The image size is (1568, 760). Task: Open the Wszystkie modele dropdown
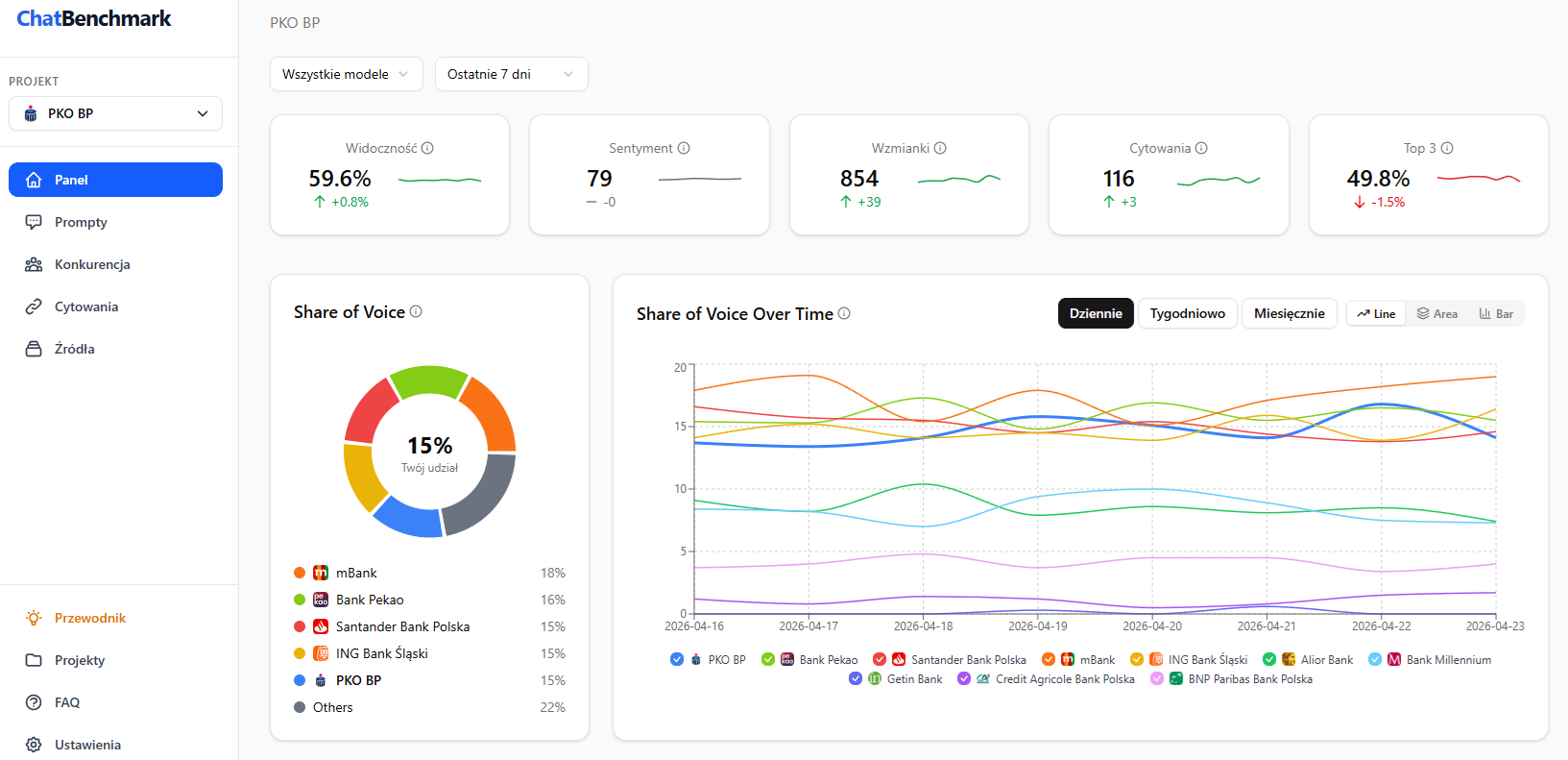click(x=347, y=74)
